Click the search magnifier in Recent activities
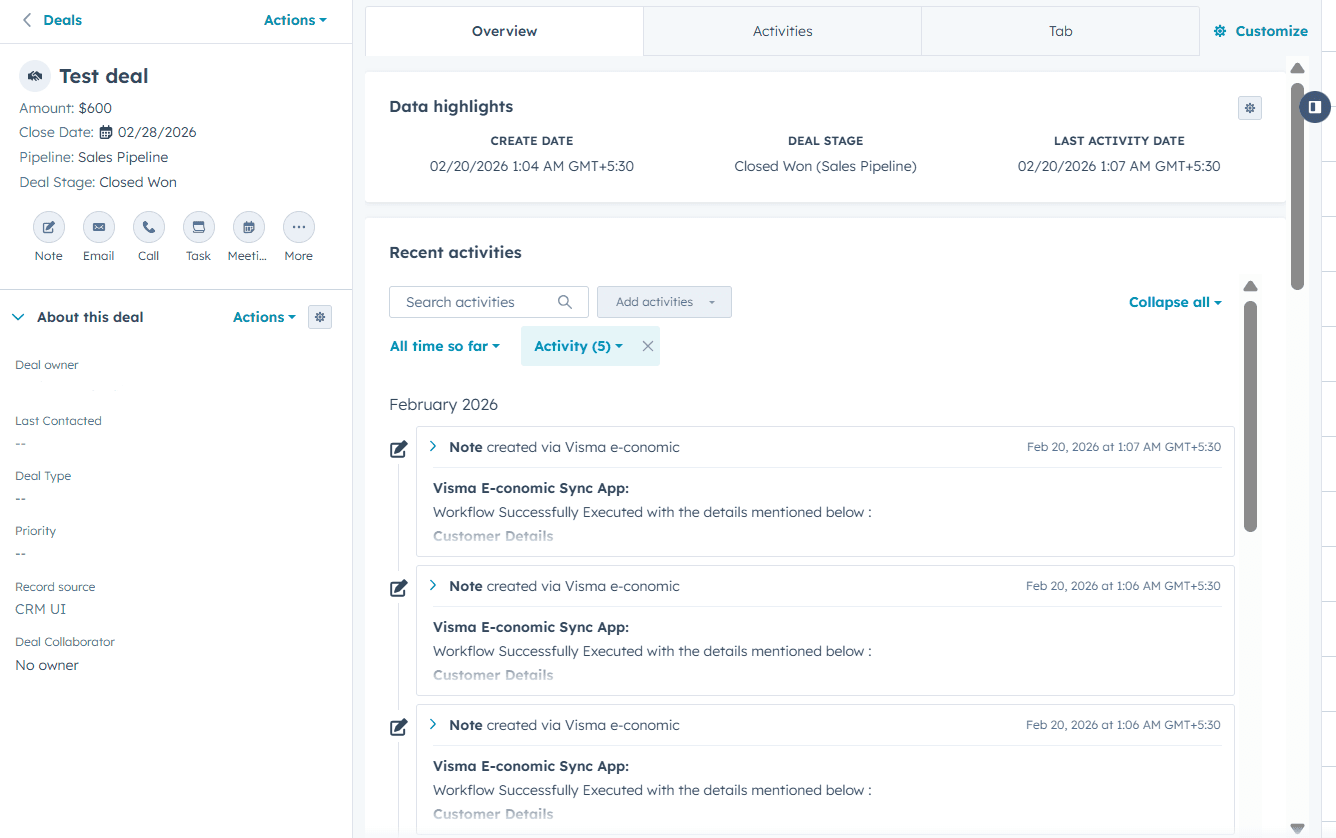 (565, 301)
